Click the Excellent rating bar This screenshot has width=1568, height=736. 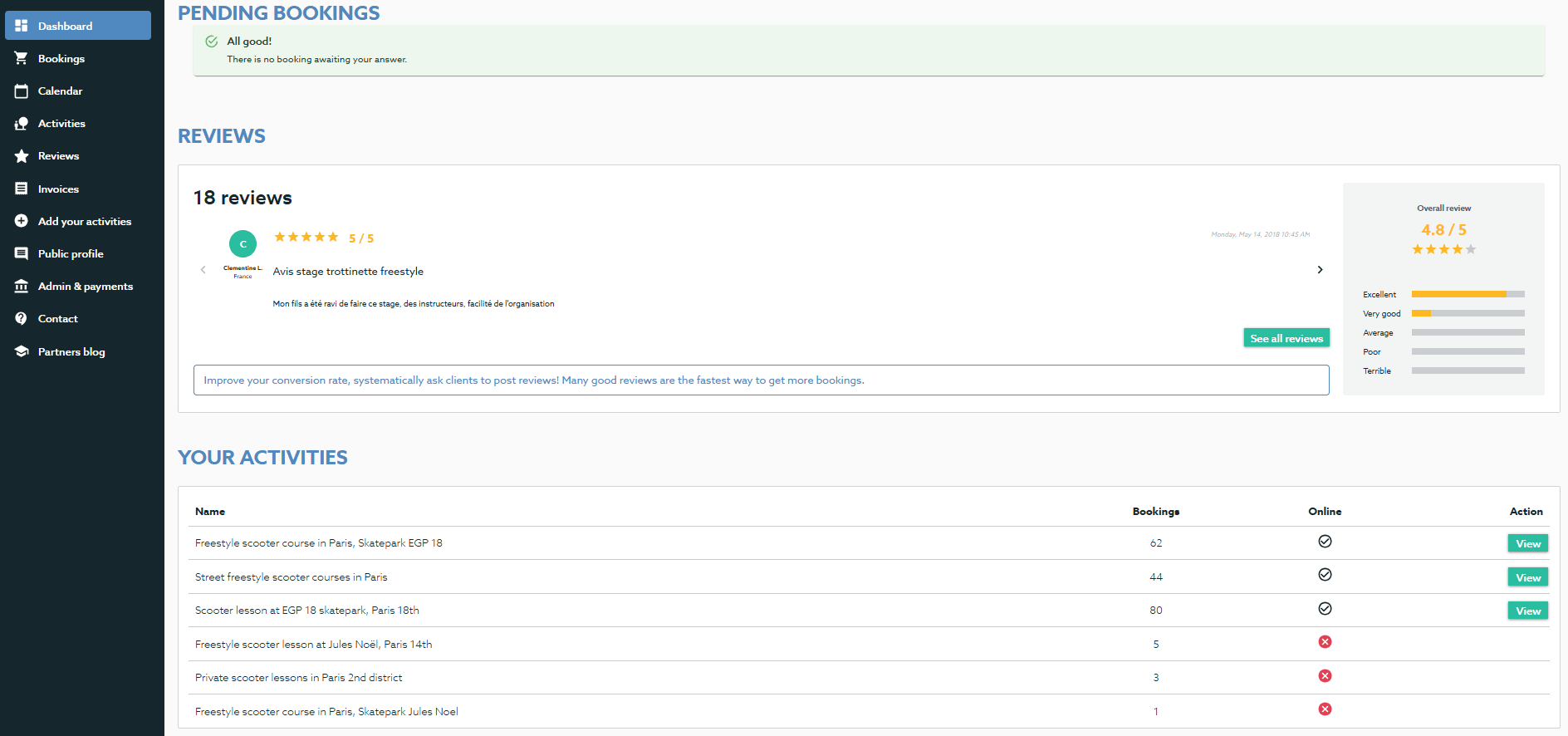pos(1468,294)
